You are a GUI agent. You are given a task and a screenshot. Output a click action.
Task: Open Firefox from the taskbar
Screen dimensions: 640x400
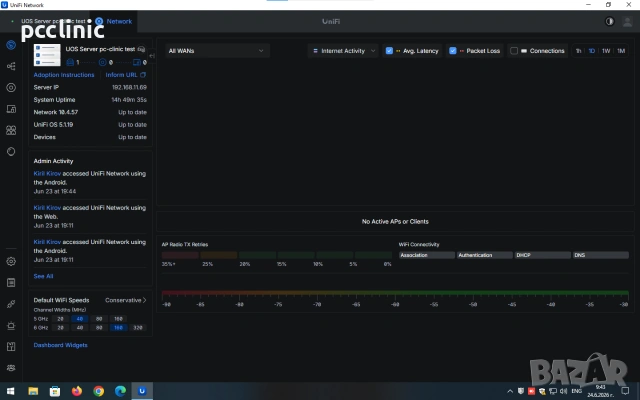[x=77, y=391]
